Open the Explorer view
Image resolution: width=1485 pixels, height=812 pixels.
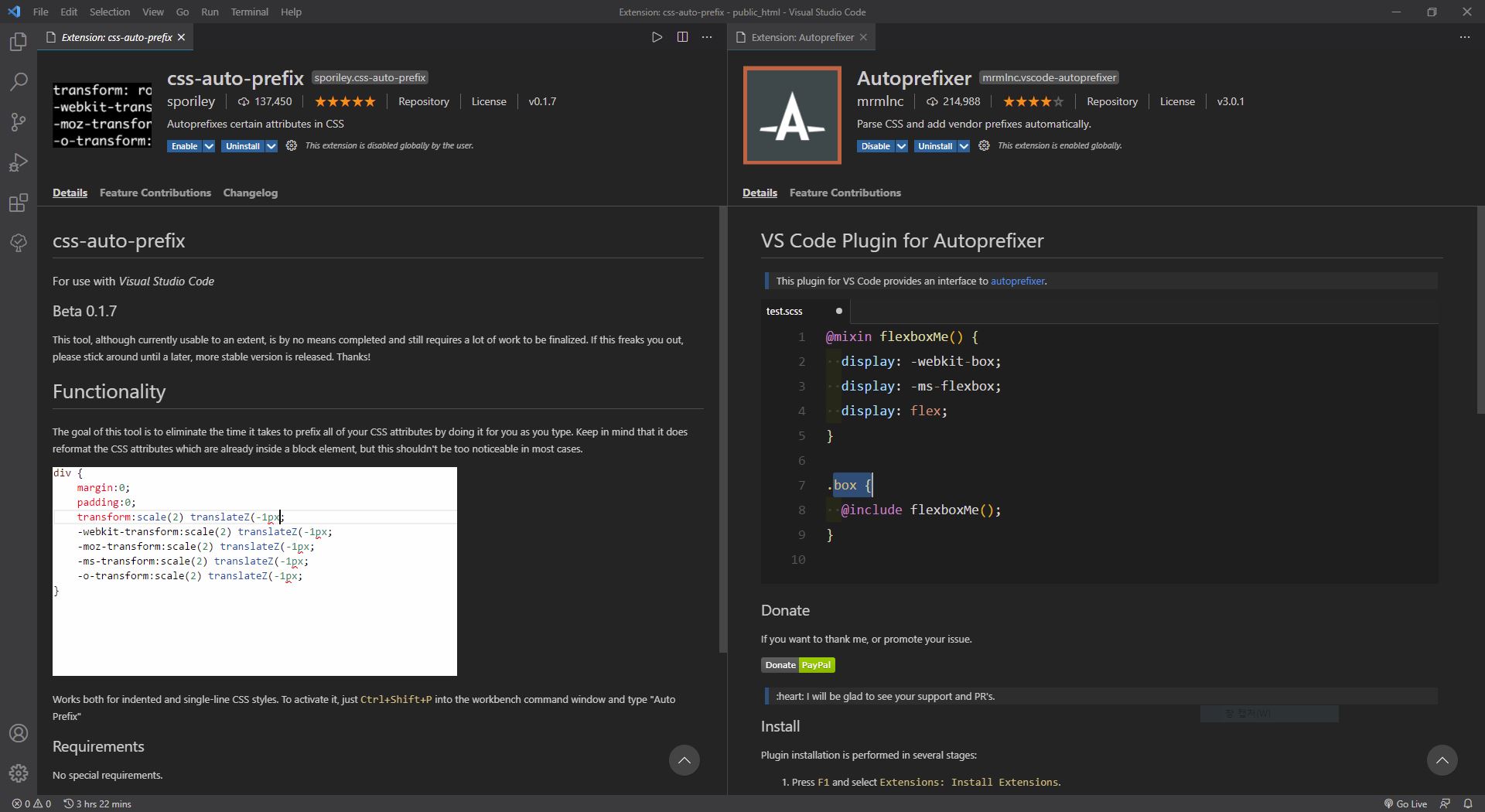(x=19, y=42)
